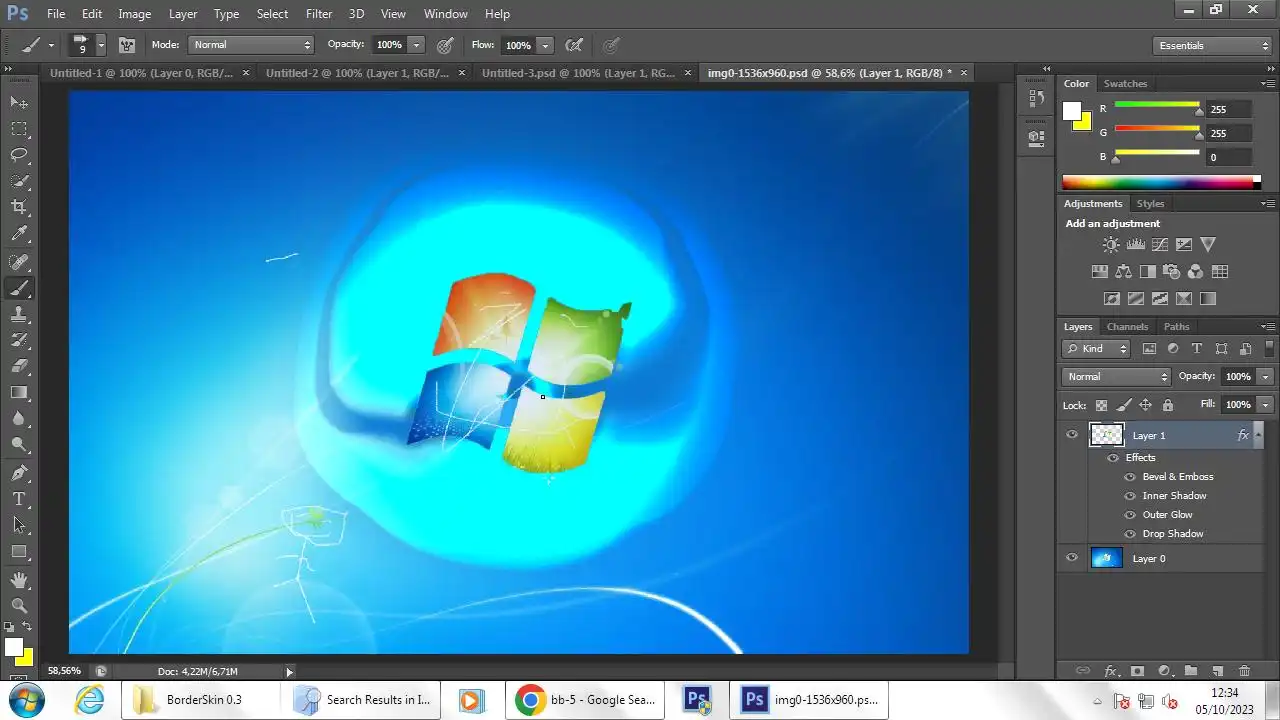This screenshot has height=720, width=1280.
Task: Open the layer Kind filter dropdown
Action: [1096, 348]
